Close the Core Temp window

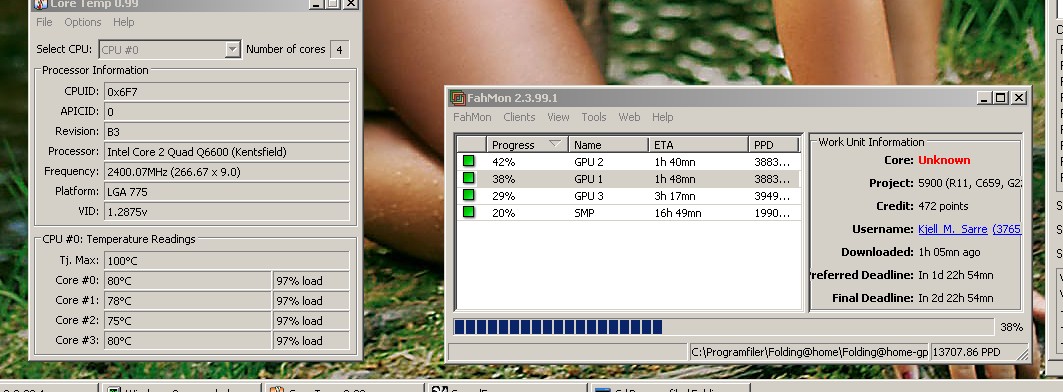pyautogui.click(x=350, y=3)
